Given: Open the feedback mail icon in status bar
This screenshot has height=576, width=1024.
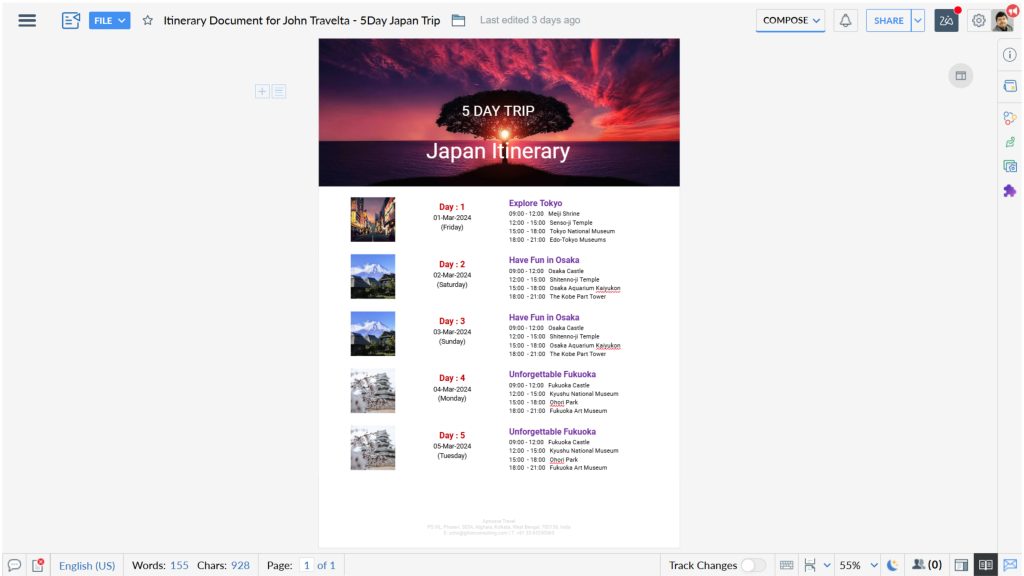Looking at the screenshot, I should pyautogui.click(x=1010, y=565).
